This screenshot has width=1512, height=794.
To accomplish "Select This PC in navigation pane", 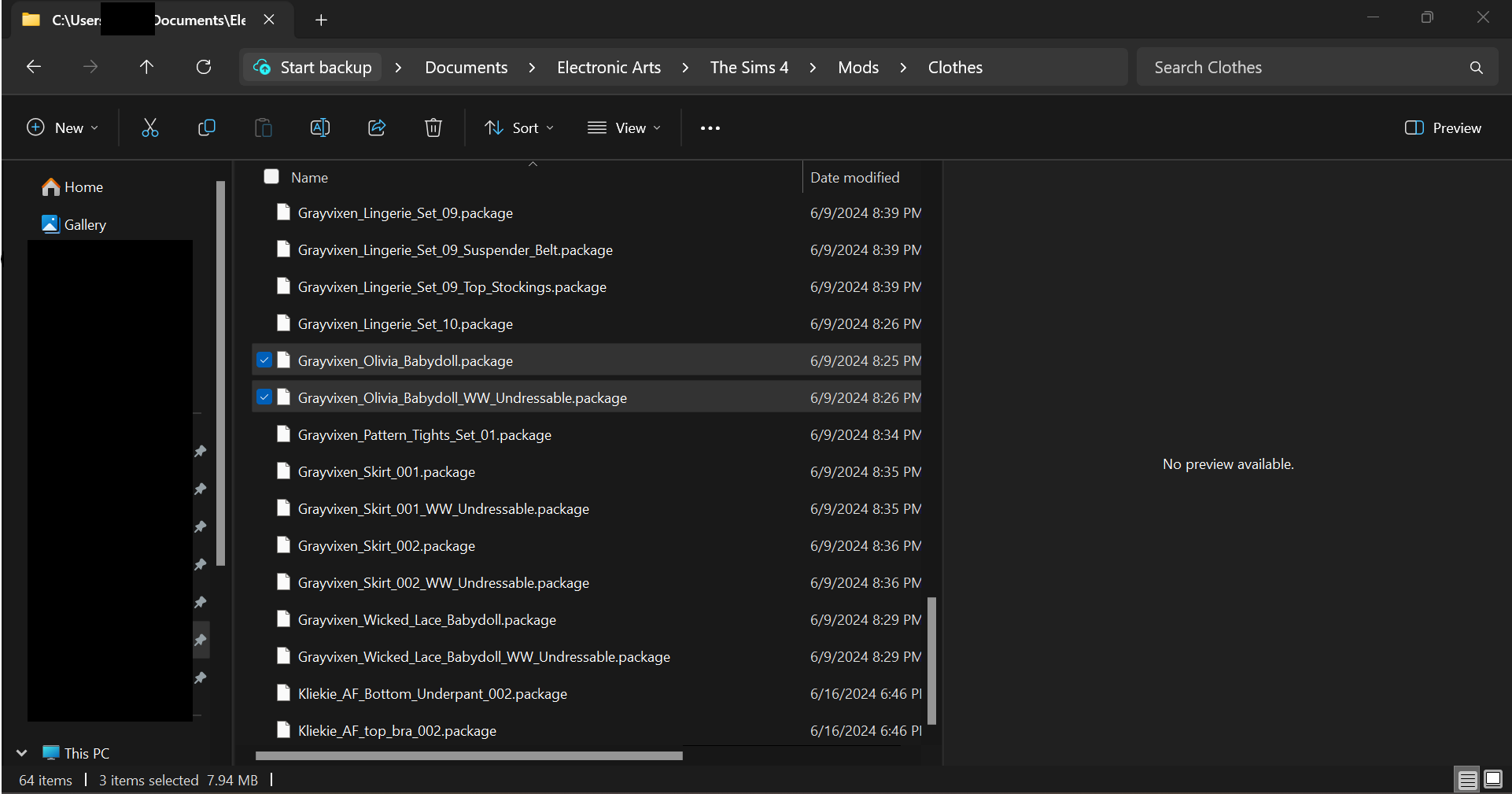I will [x=76, y=753].
